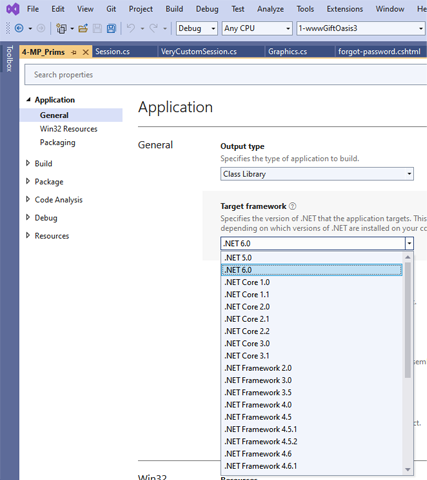Viewport: 427px width, 480px height.
Task: Switch to the forgot-password.cshtml tab
Action: click(379, 52)
